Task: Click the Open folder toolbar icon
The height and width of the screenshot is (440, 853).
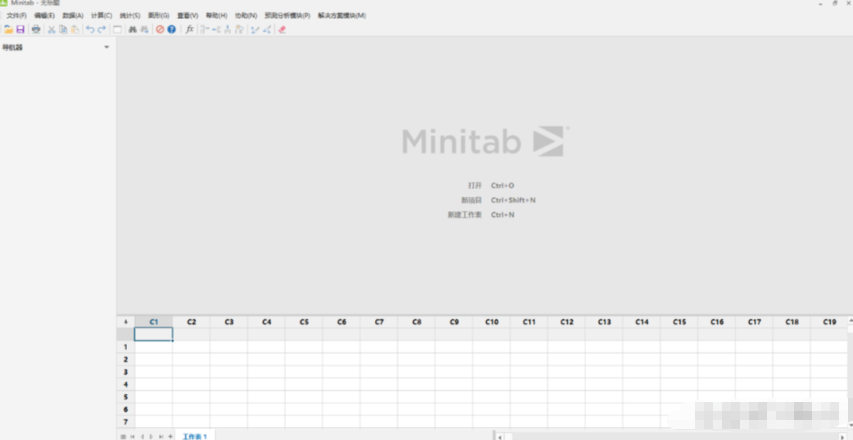Action: [x=9, y=29]
